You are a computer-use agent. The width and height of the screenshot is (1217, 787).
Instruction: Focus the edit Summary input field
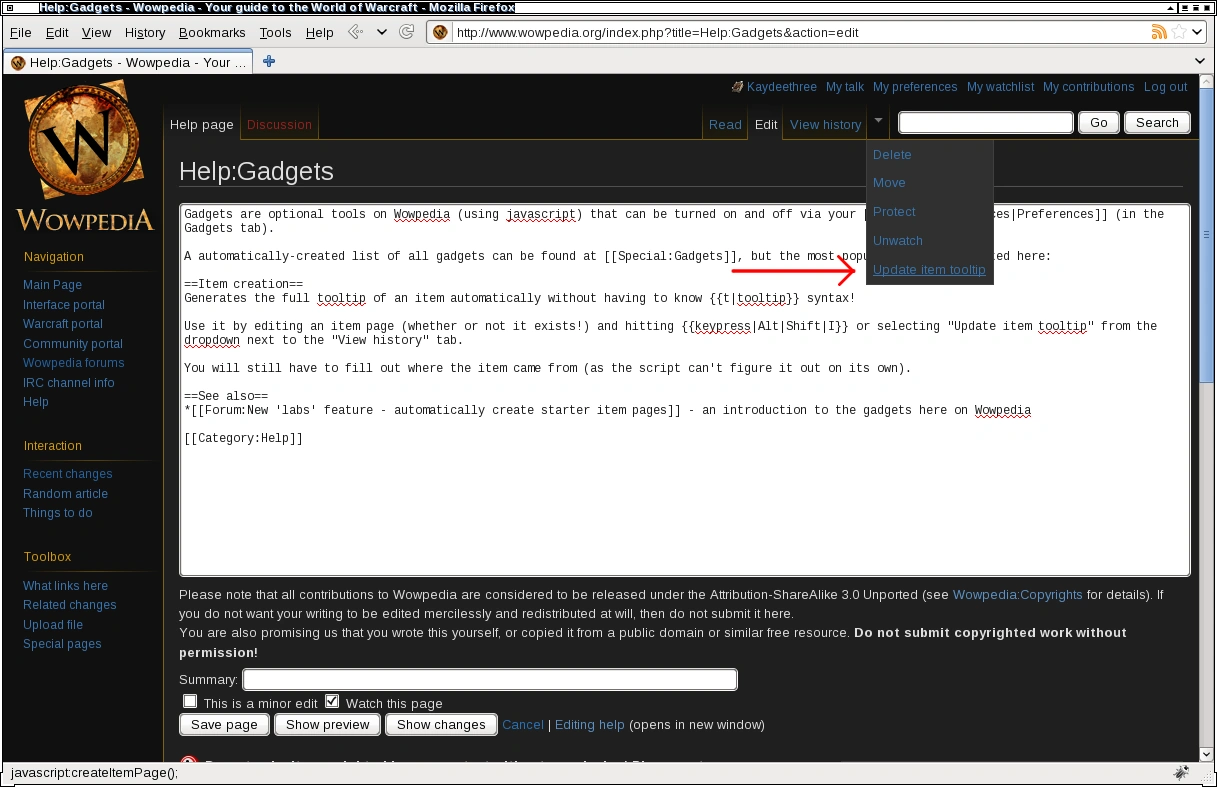click(490, 679)
